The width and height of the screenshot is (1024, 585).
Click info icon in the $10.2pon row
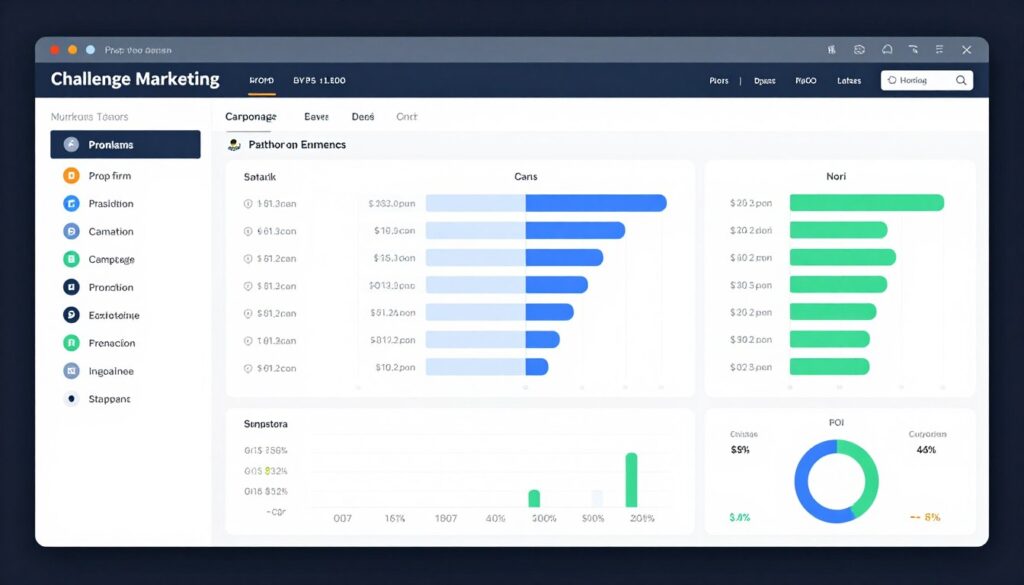(248, 368)
